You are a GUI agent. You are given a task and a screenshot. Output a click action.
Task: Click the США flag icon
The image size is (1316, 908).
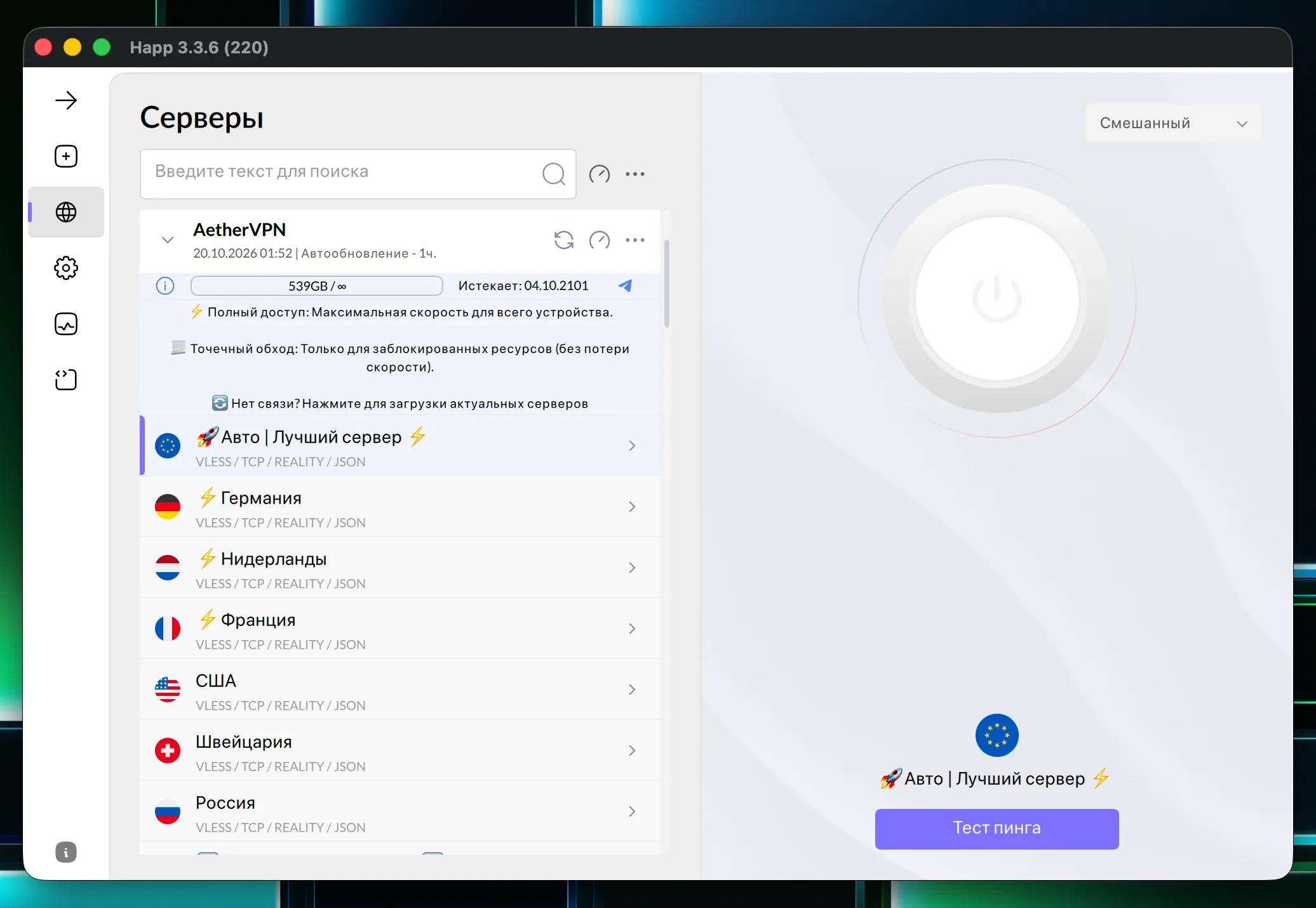click(x=168, y=690)
